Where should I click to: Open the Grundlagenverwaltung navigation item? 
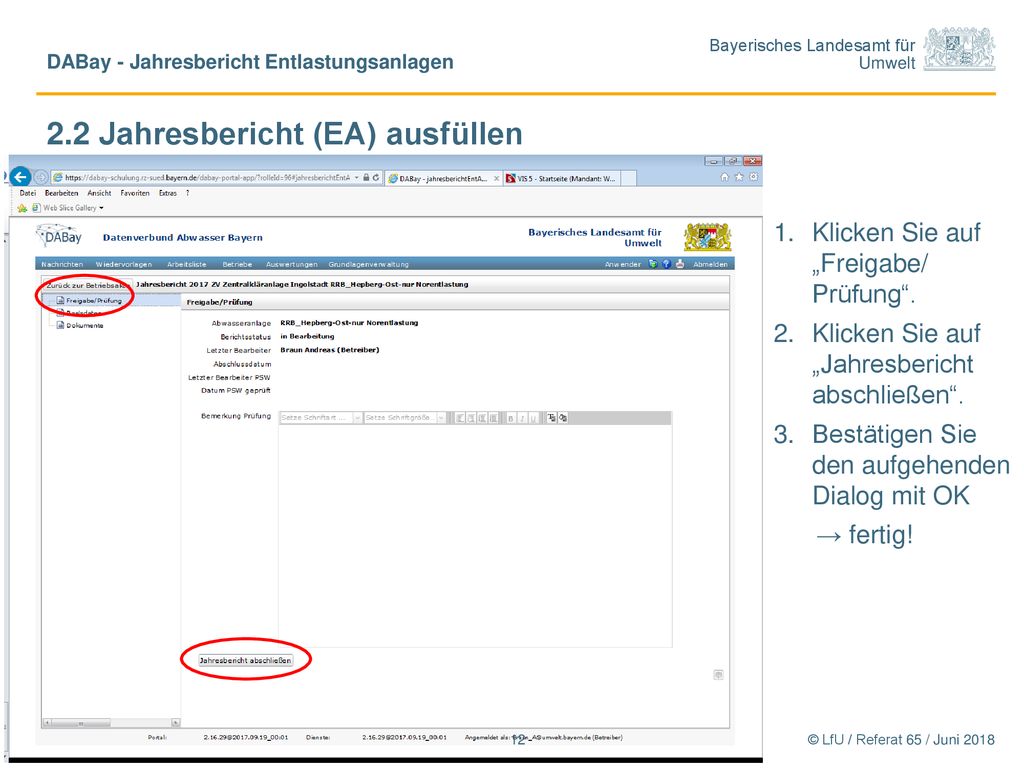tap(368, 264)
